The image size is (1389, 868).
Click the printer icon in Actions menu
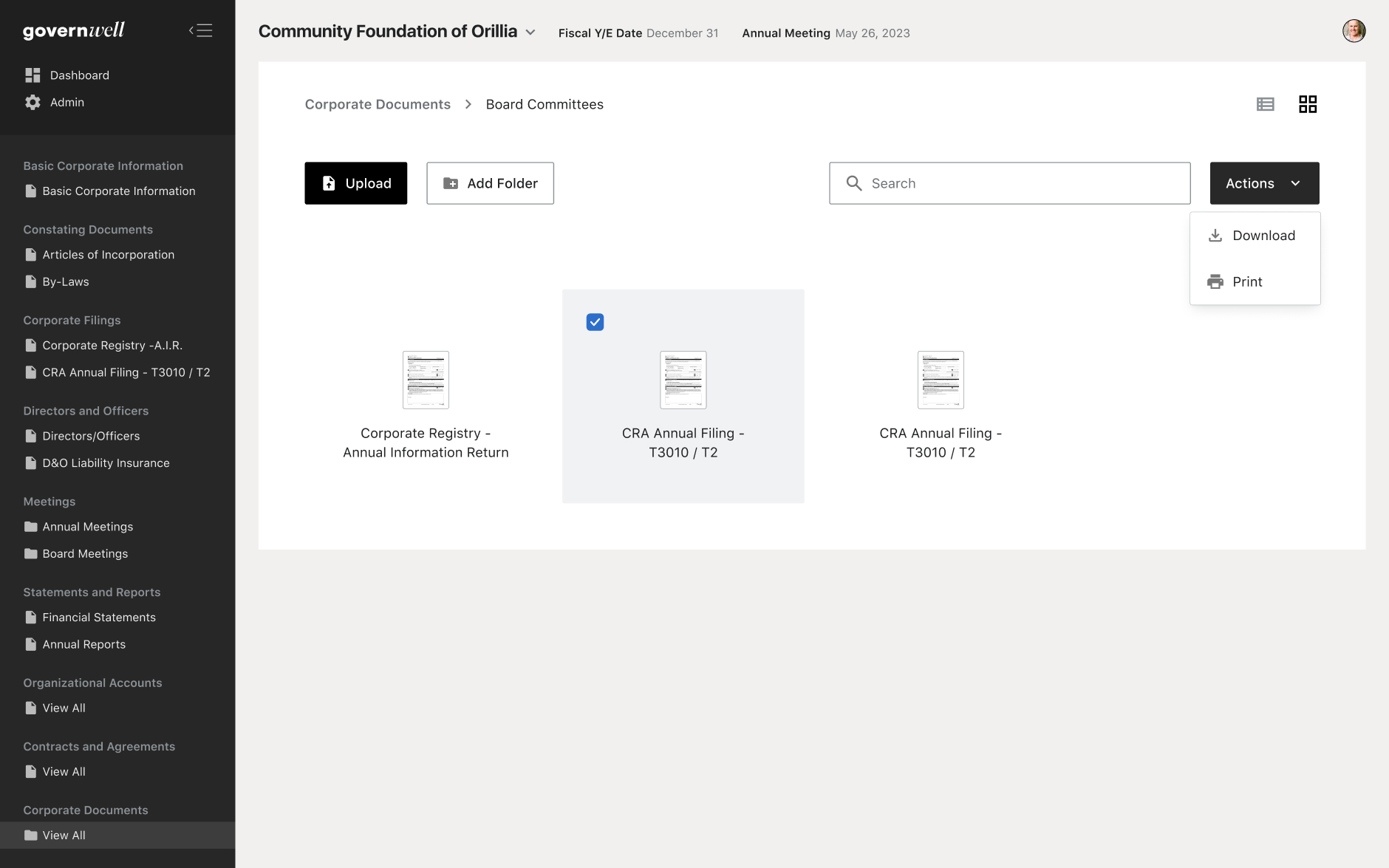(x=1215, y=281)
